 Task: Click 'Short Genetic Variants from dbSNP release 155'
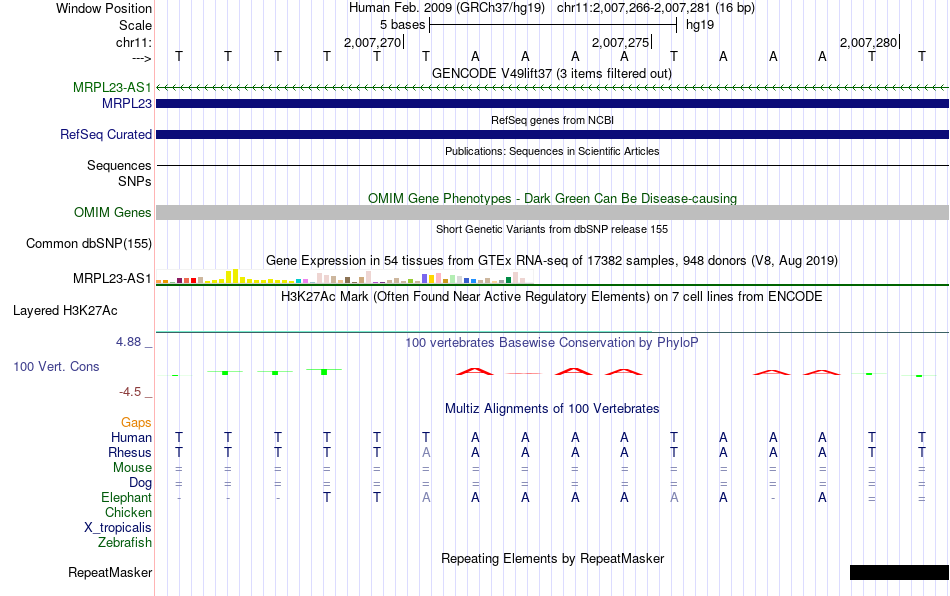(552, 229)
